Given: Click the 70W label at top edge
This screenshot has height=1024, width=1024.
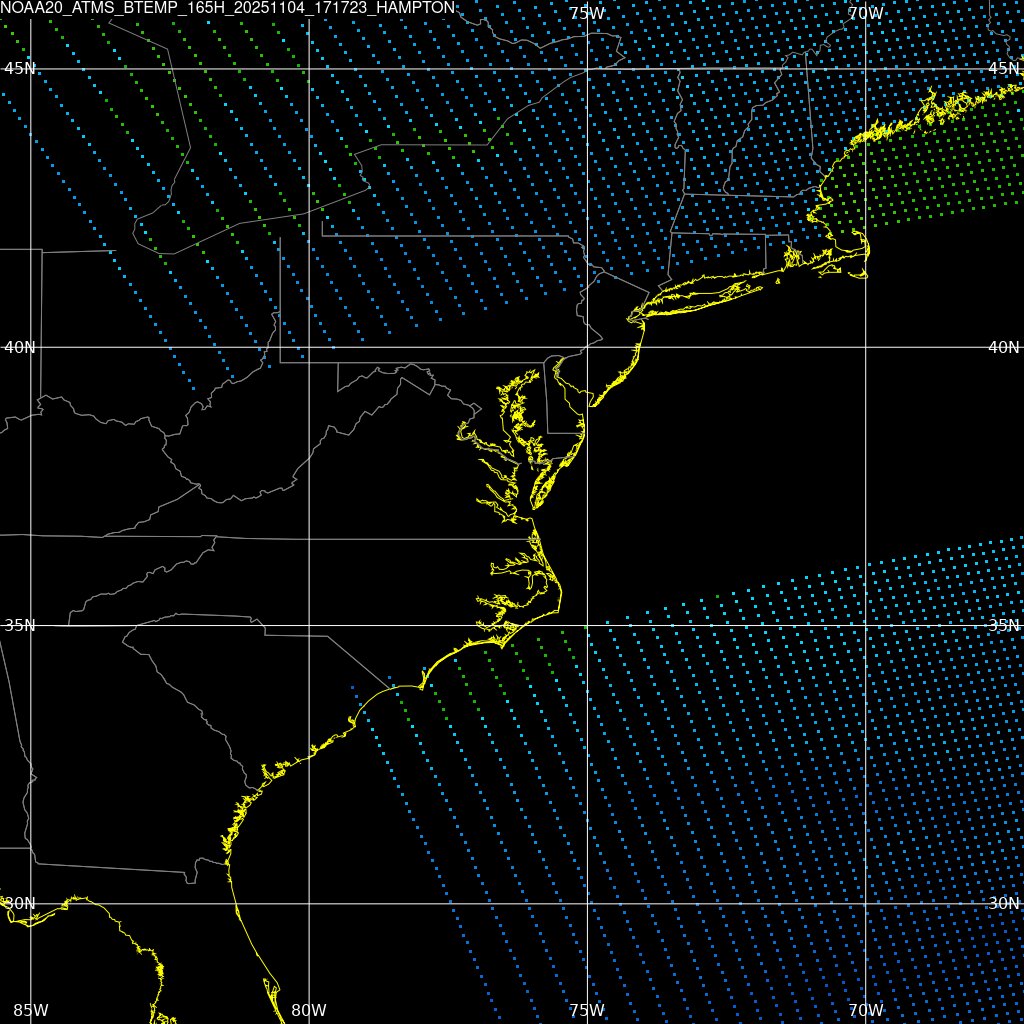Looking at the screenshot, I should pos(864,13).
